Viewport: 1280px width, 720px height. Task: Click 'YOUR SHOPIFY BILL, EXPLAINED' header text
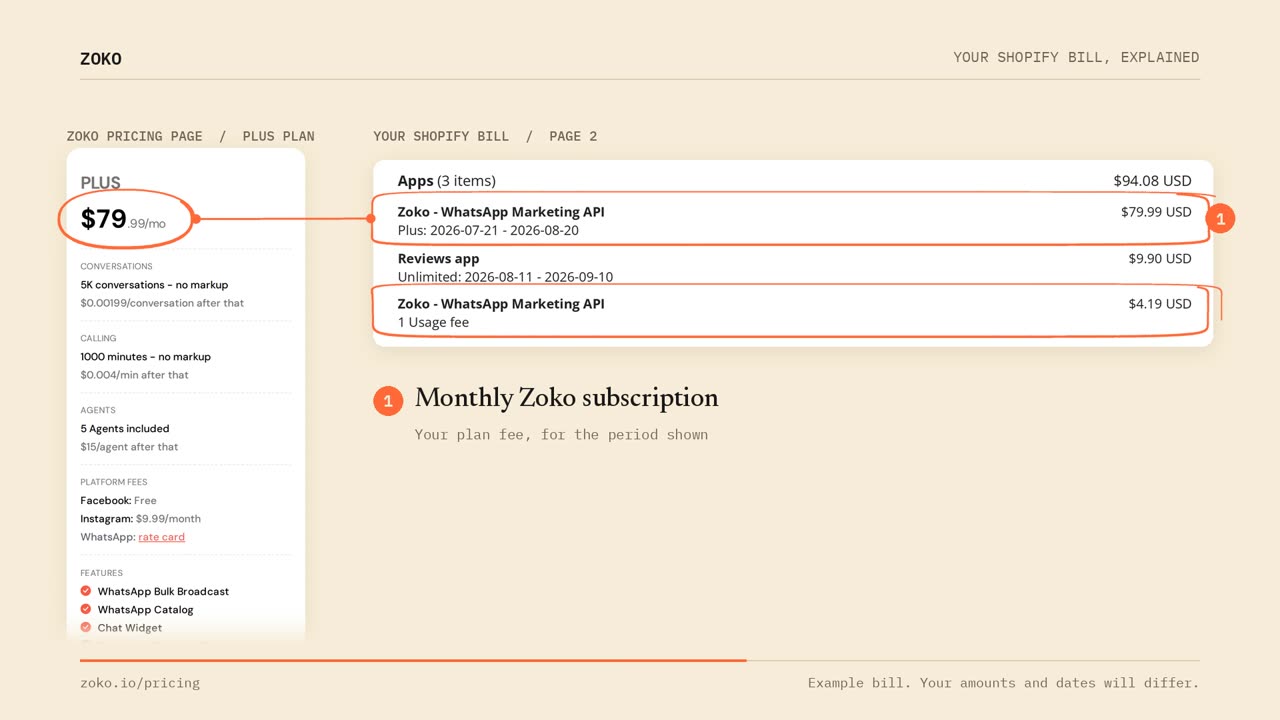point(1076,57)
